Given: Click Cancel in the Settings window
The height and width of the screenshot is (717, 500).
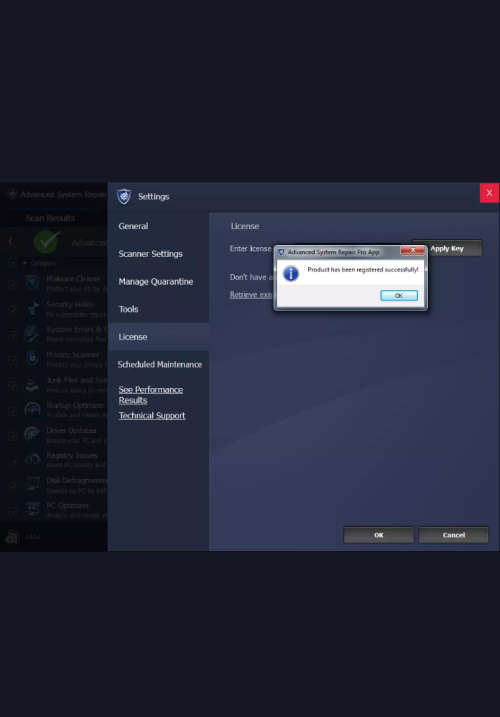Looking at the screenshot, I should [453, 535].
